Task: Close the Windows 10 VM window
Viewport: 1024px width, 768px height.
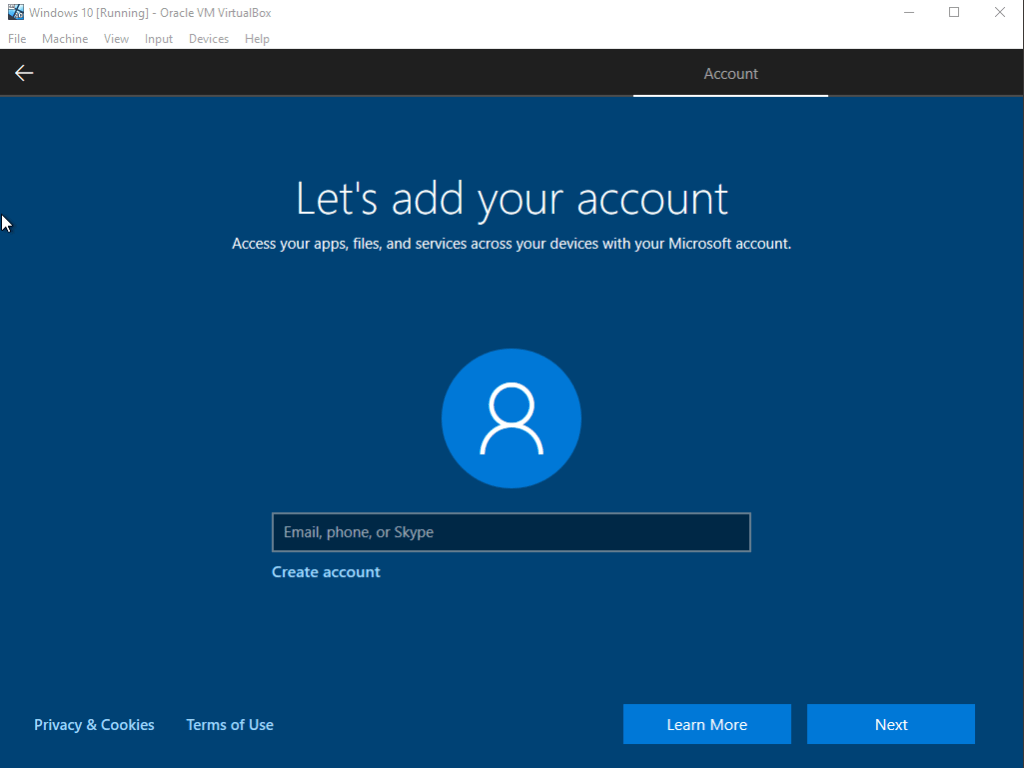Action: [x=1000, y=13]
